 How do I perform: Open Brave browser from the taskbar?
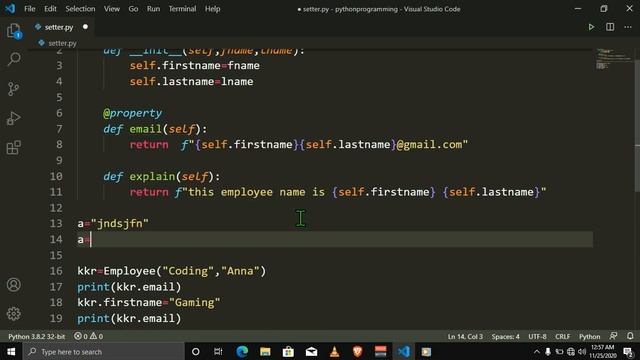coord(358,351)
